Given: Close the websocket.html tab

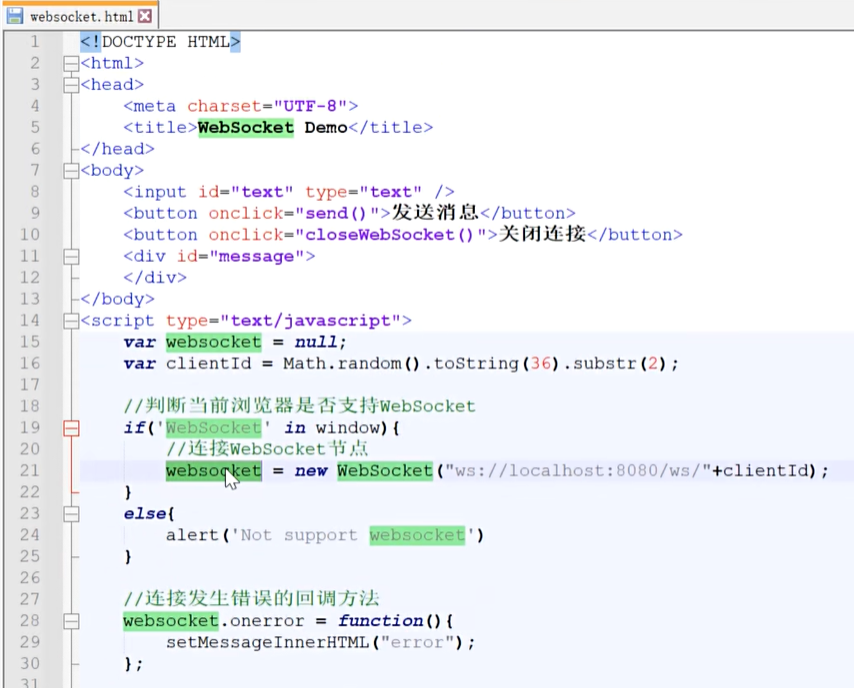Looking at the screenshot, I should pyautogui.click(x=145, y=16).
